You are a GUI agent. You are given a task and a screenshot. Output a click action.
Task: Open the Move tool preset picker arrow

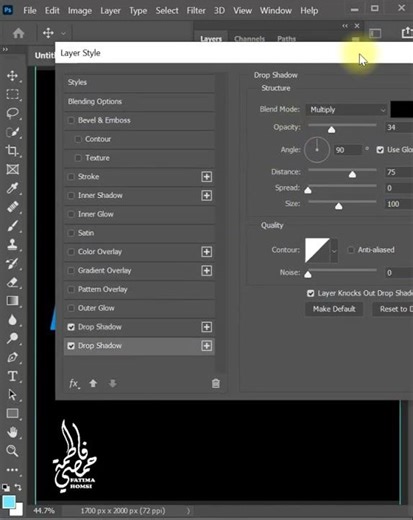[63, 33]
